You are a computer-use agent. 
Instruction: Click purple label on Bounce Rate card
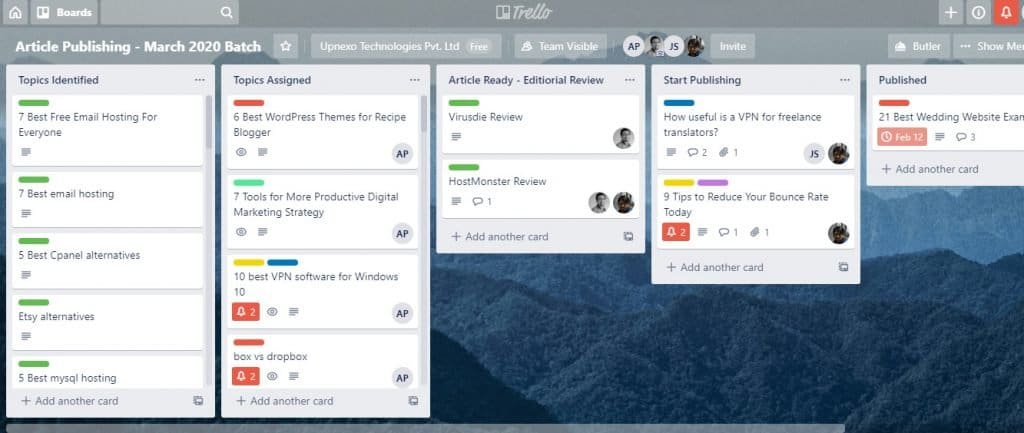pyautogui.click(x=712, y=183)
